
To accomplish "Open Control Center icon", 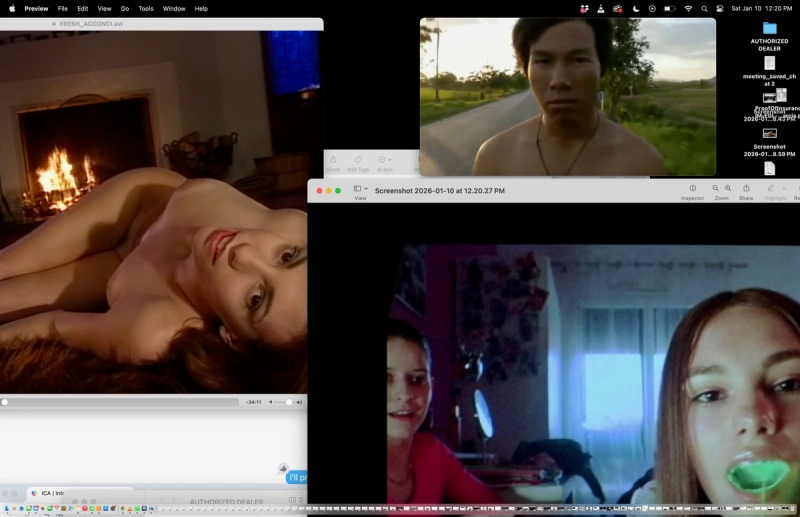I will click(x=720, y=9).
